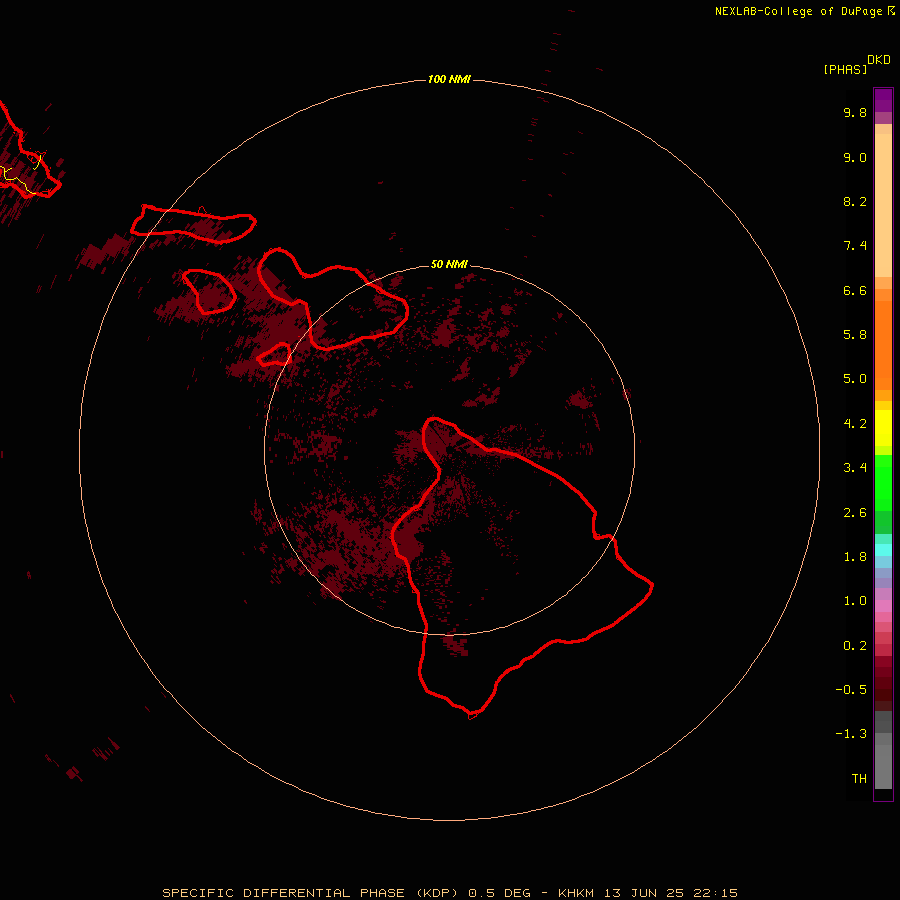Image resolution: width=900 pixels, height=900 pixels.
Task: Click the 9.8 value on the color scale
Action: 855,112
